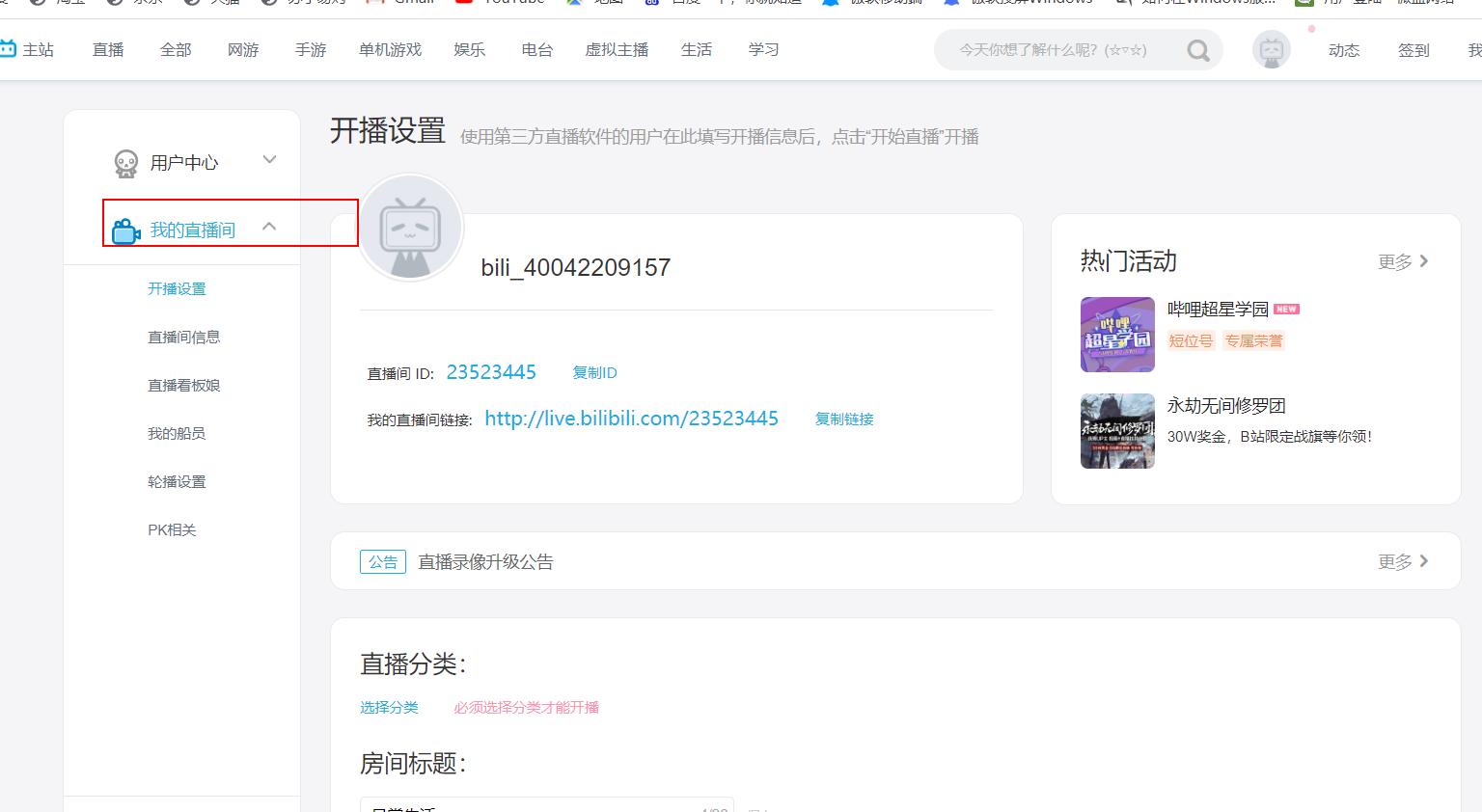This screenshot has width=1482, height=812.
Task: Open the 虚拟主播 nav item
Action: point(617,49)
